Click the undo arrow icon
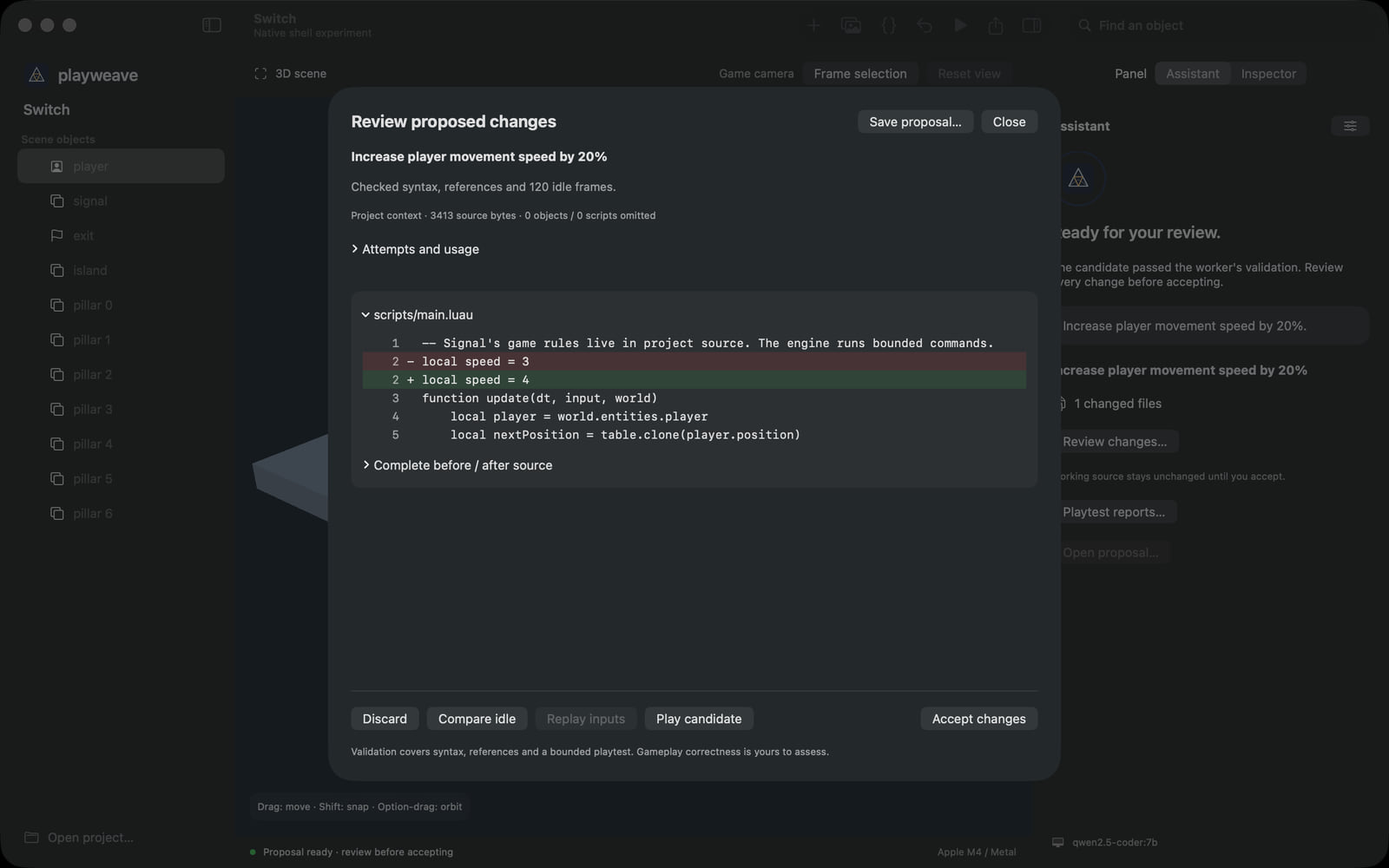Image resolution: width=1389 pixels, height=868 pixels. click(x=925, y=25)
